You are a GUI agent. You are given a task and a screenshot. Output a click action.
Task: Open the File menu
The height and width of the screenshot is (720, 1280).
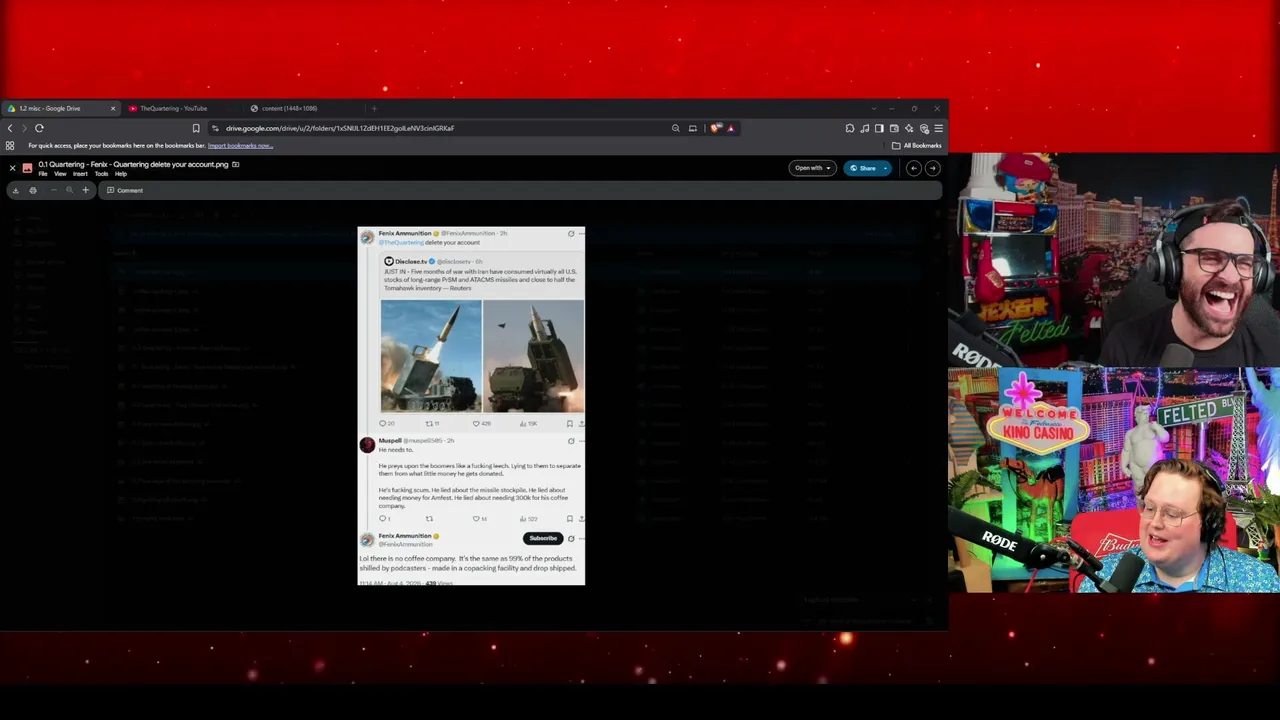tap(43, 174)
